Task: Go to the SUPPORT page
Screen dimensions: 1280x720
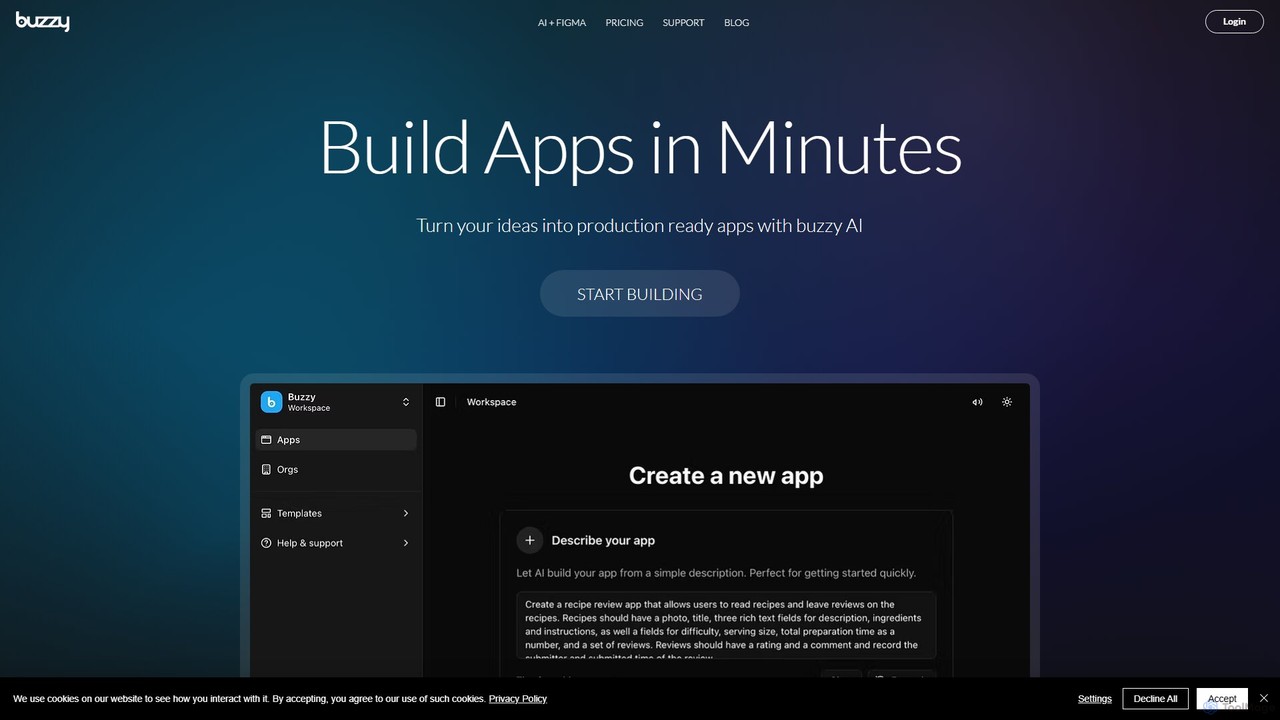Action: (x=683, y=22)
